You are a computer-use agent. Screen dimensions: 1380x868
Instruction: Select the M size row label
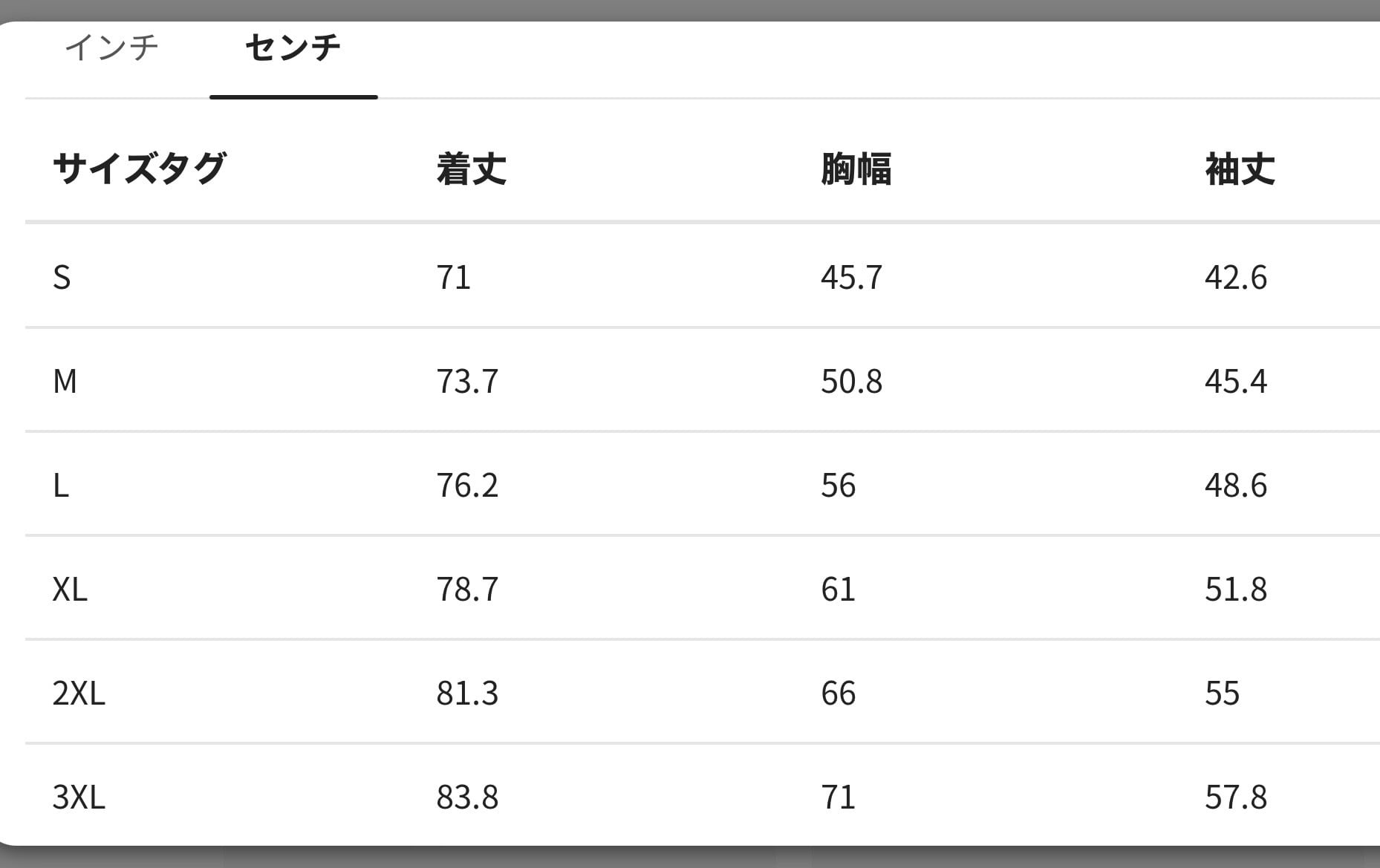pyautogui.click(x=65, y=381)
